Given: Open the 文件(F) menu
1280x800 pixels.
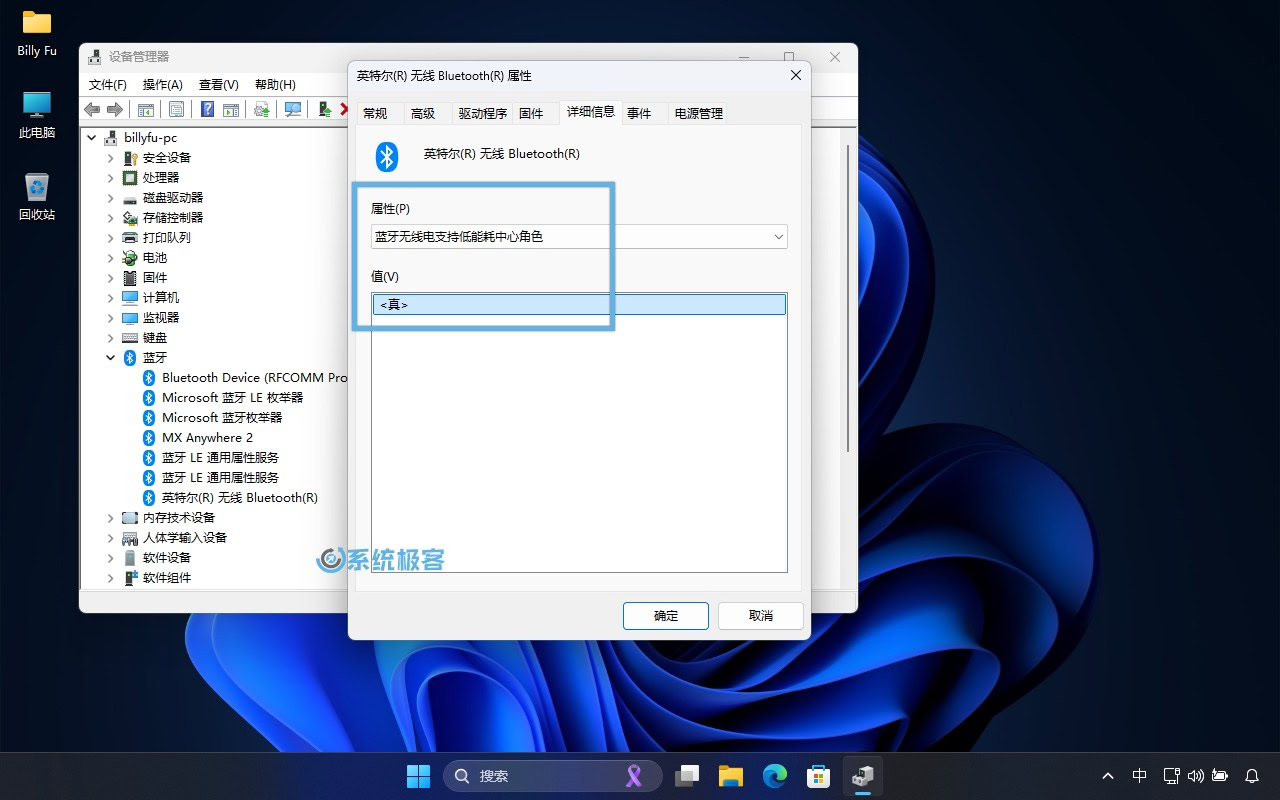Looking at the screenshot, I should [108, 85].
